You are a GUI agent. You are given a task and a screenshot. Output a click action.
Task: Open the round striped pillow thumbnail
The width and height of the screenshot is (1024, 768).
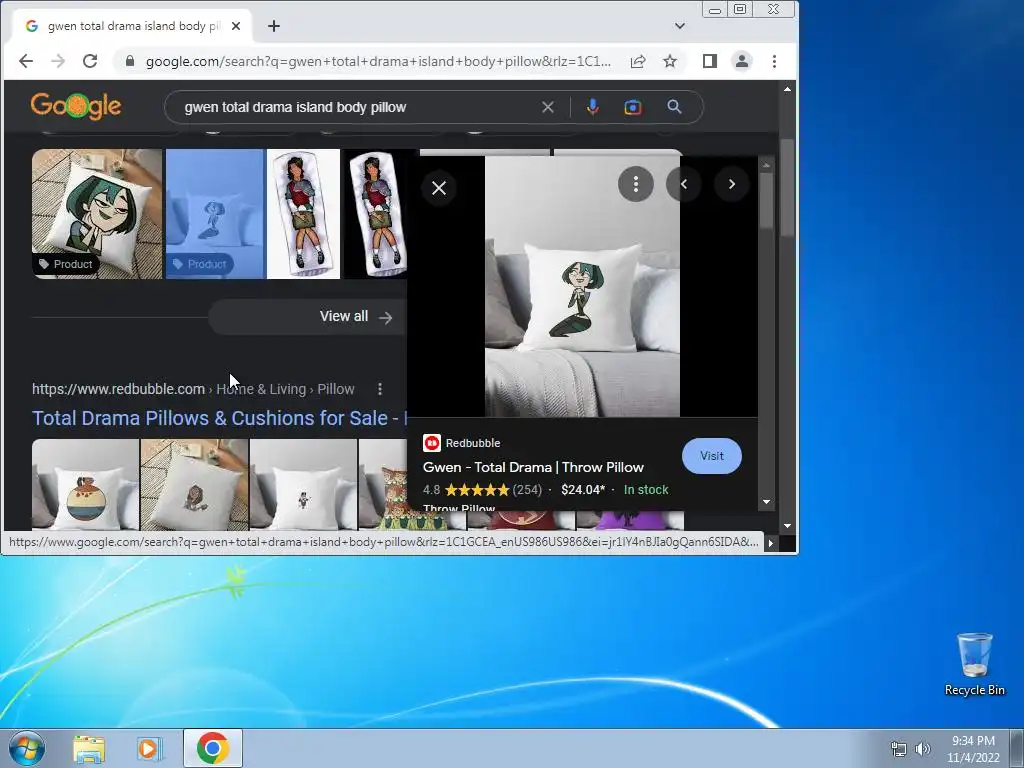coord(86,484)
